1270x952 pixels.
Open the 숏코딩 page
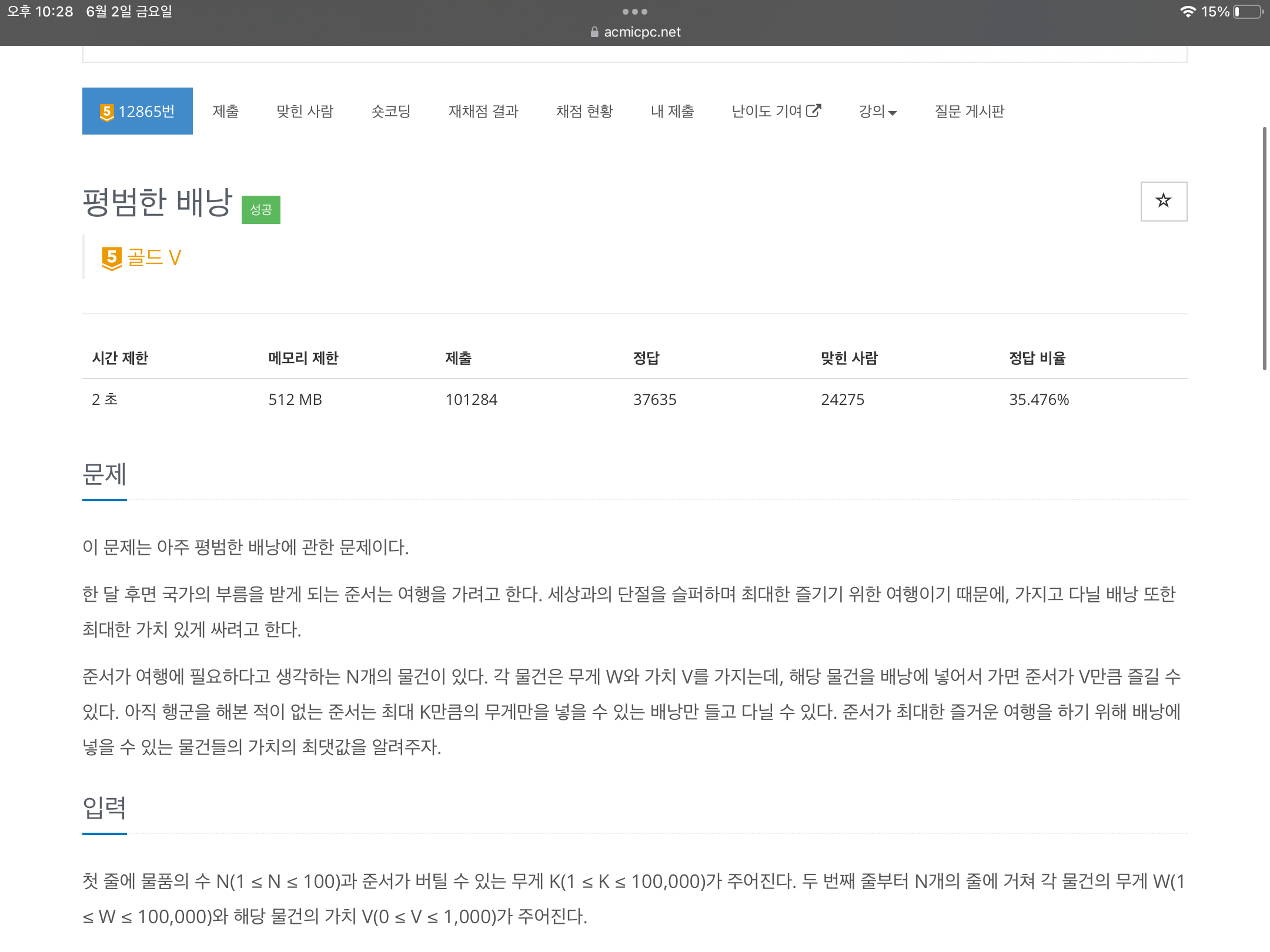392,111
